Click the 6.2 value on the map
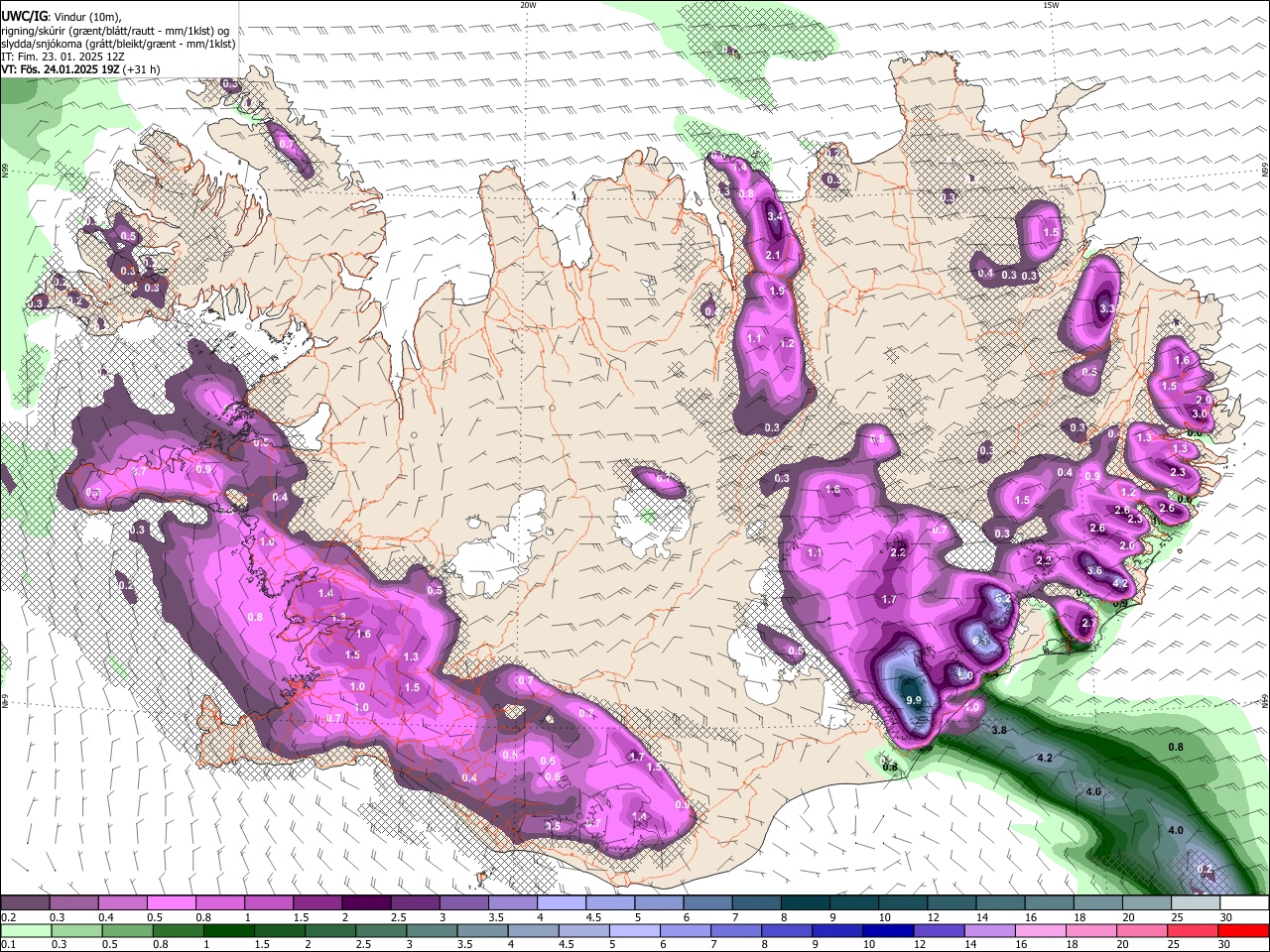Viewport: 1270px width, 952px height. [1002, 599]
